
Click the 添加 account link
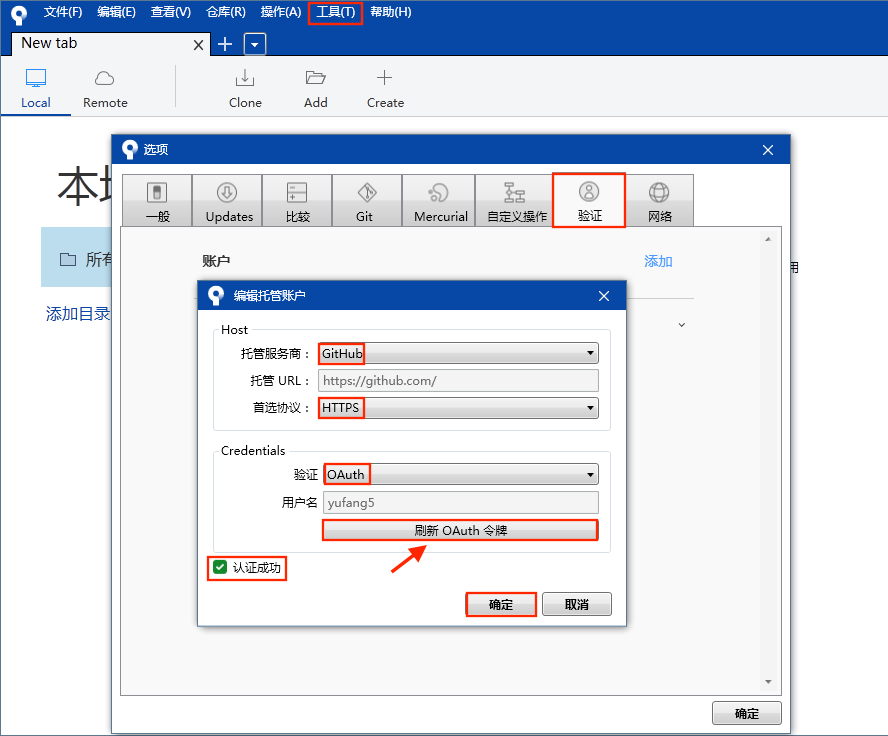pos(658,262)
